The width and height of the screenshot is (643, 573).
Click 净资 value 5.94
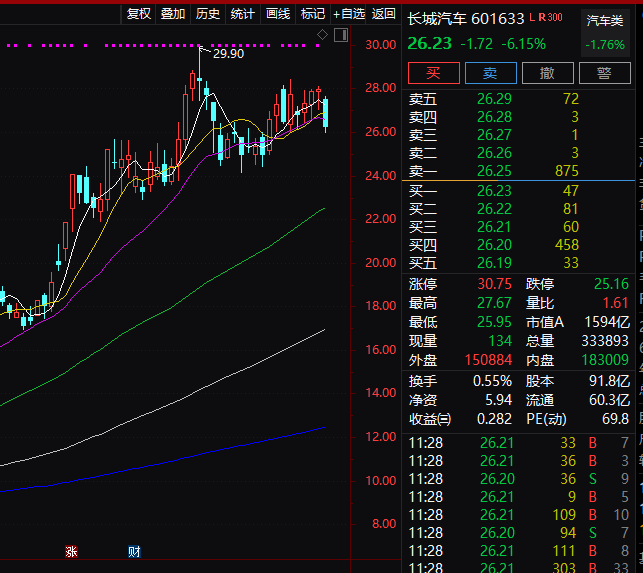pyautogui.click(x=498, y=400)
